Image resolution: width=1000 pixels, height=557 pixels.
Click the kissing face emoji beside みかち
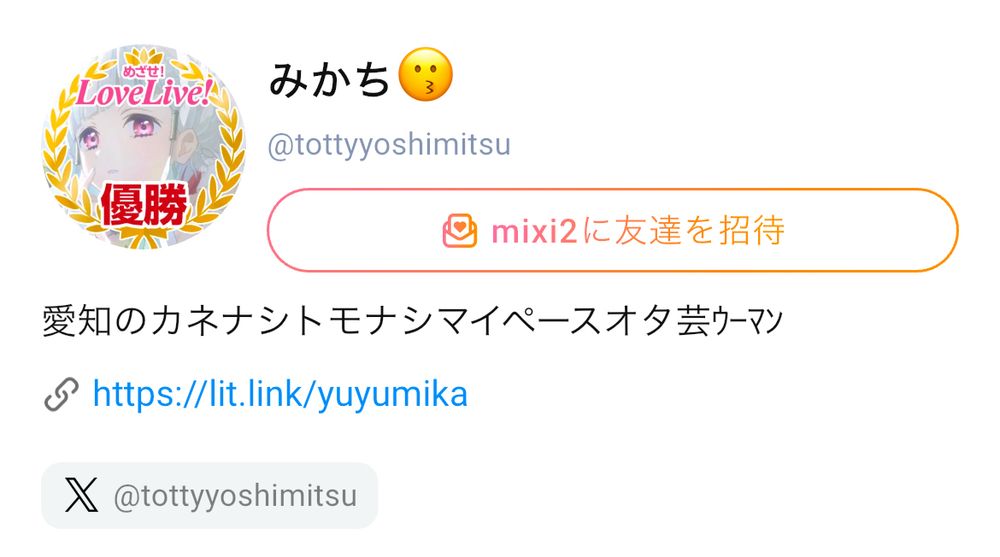[x=425, y=75]
